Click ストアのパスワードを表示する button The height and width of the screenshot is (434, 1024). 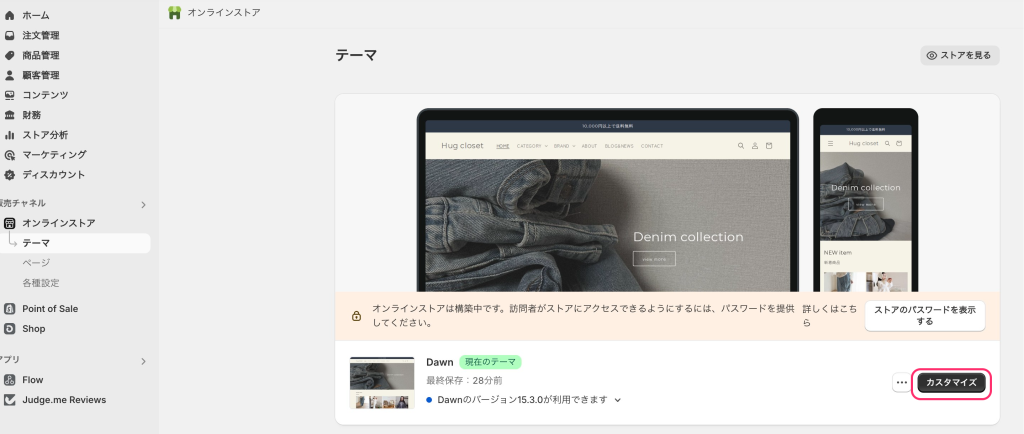pyautogui.click(x=924, y=316)
